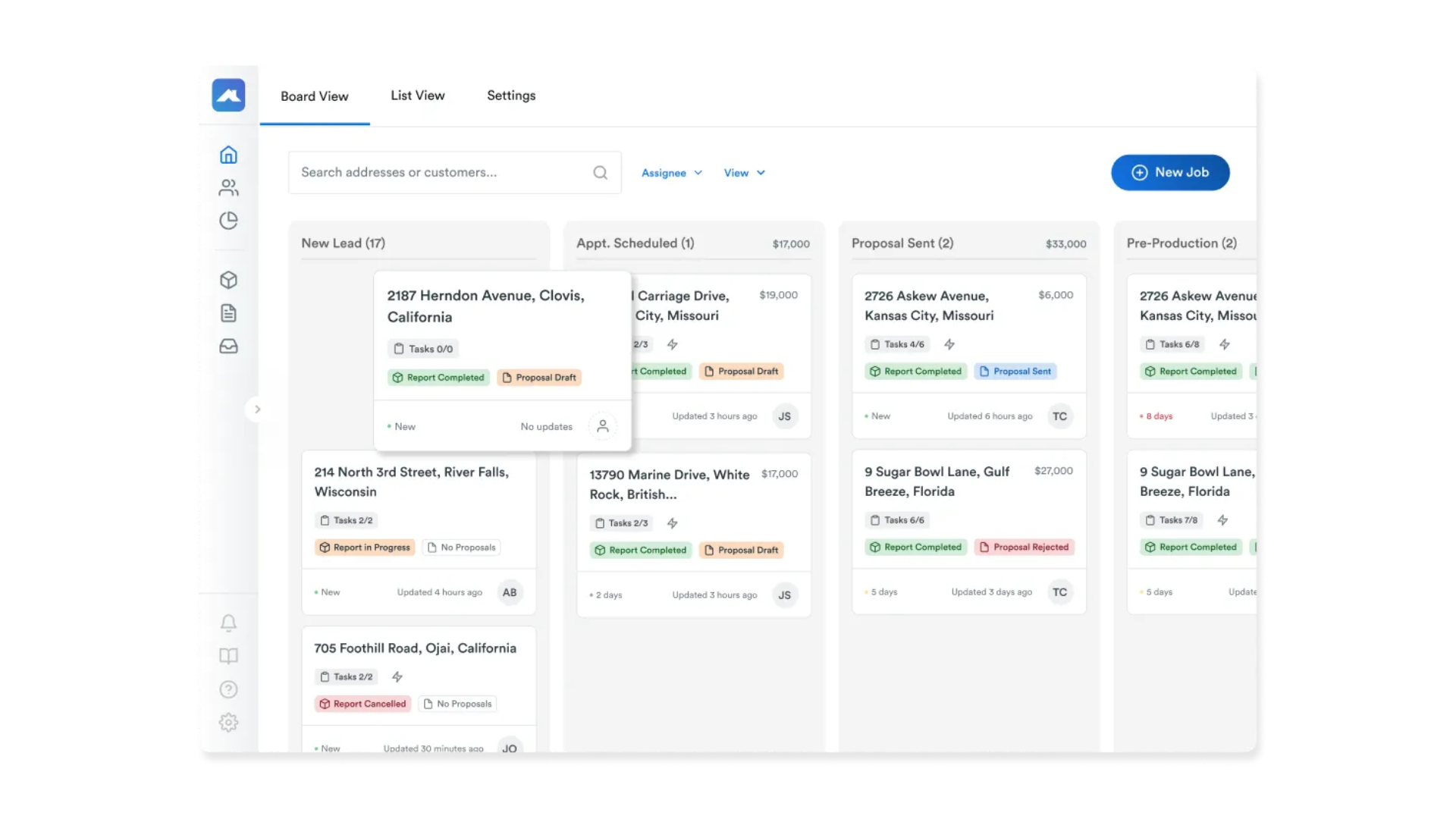1456x819 pixels.
Task: Open the help question mark icon
Action: (x=228, y=689)
